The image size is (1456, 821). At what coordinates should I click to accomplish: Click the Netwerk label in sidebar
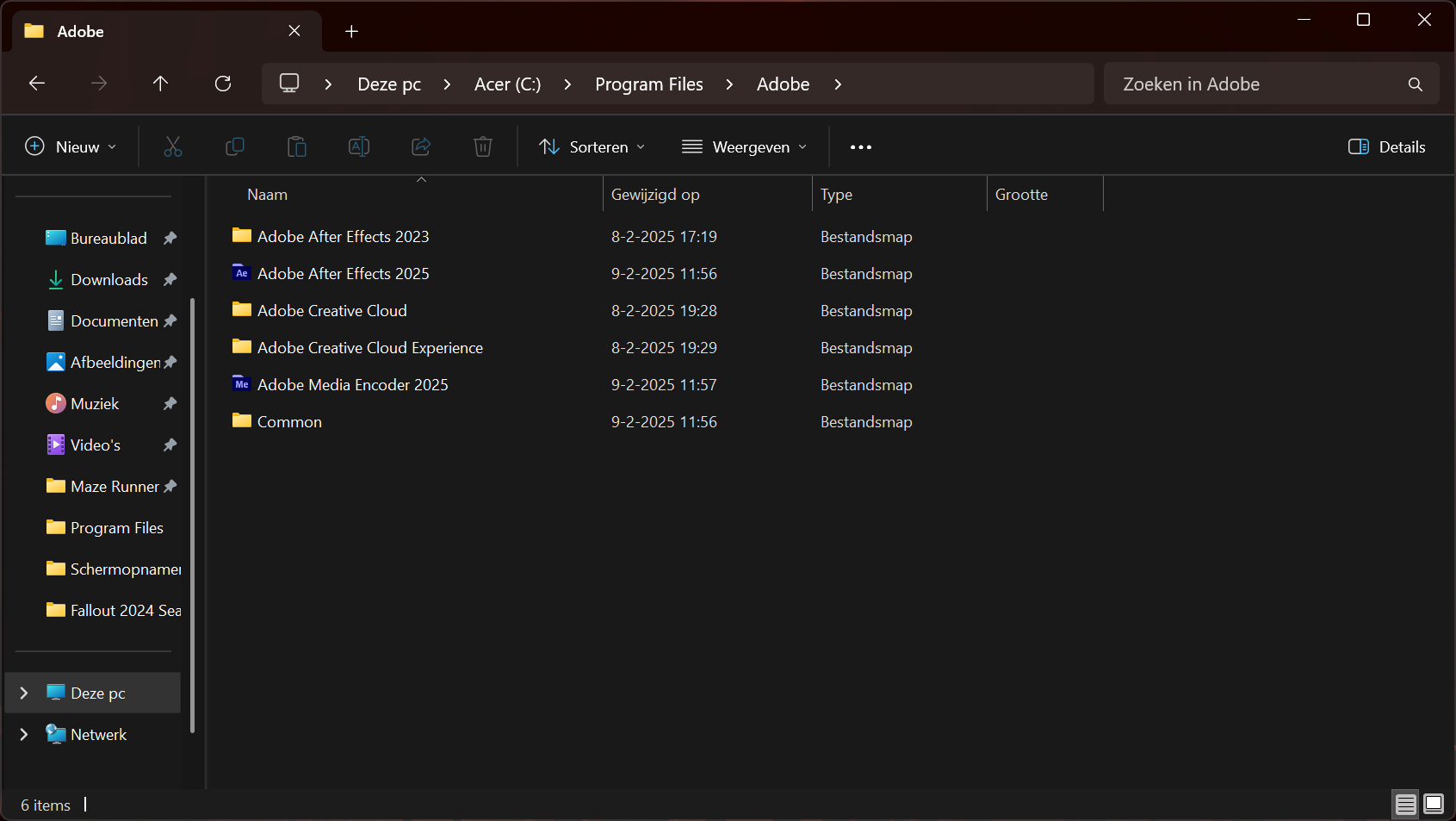(x=98, y=734)
